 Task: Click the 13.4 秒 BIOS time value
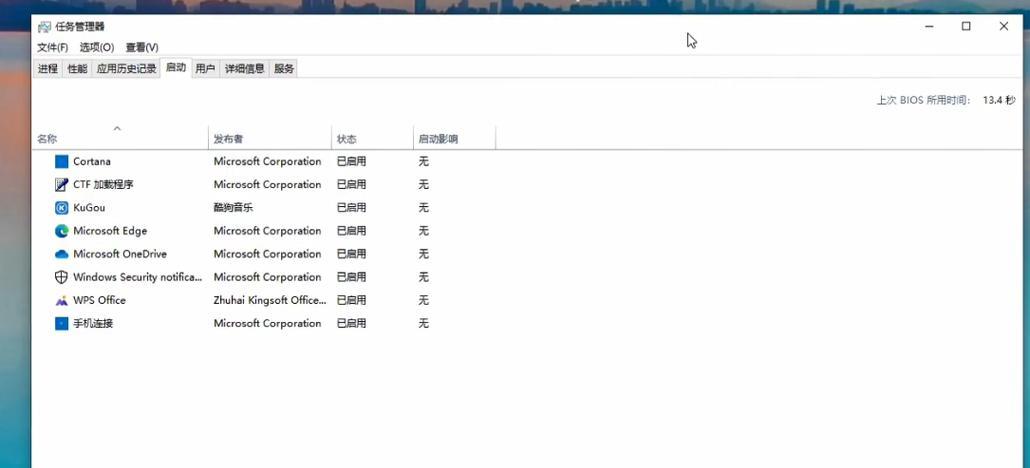click(999, 101)
